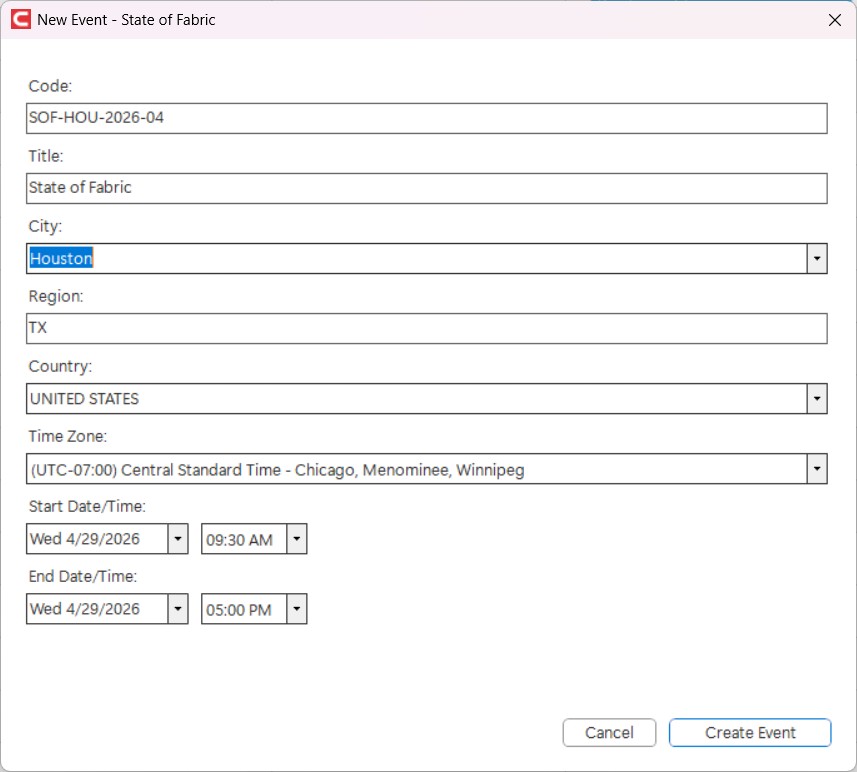This screenshot has height=772, width=857.
Task: Click the Title text field
Action: (426, 188)
